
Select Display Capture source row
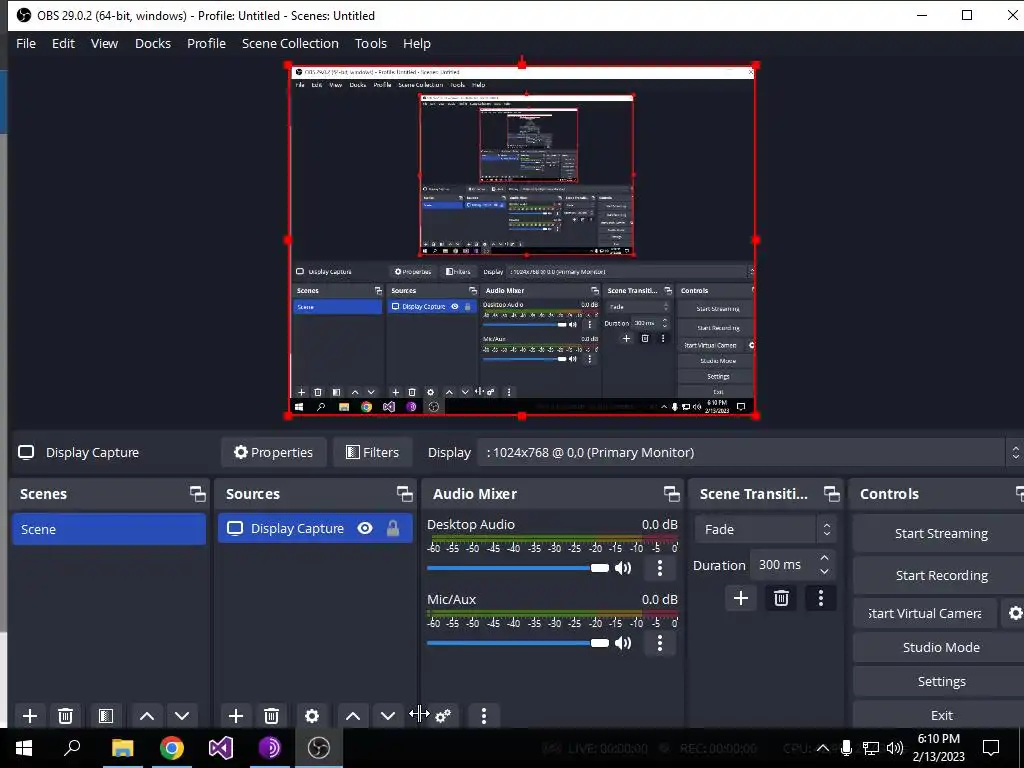[x=315, y=528]
